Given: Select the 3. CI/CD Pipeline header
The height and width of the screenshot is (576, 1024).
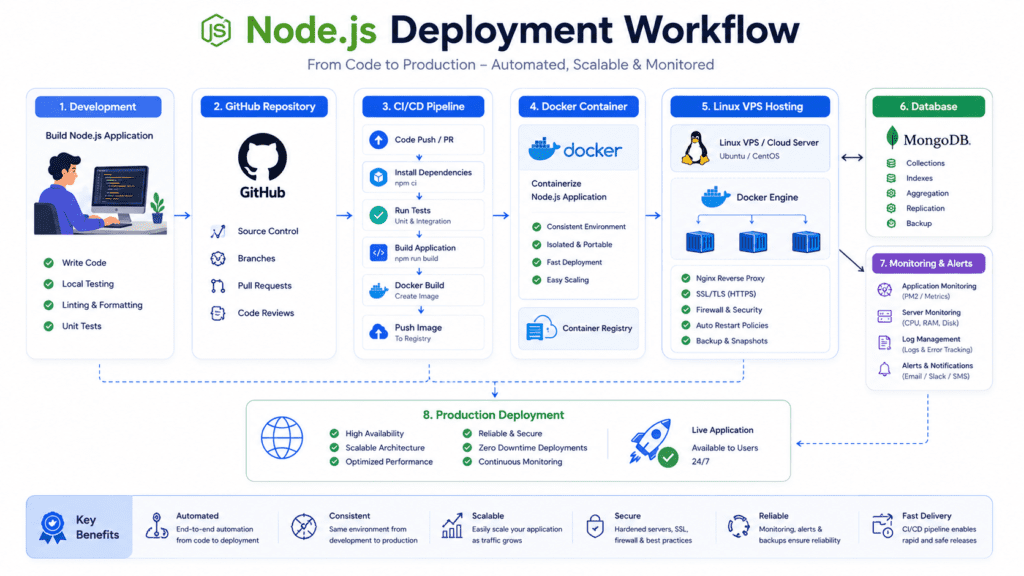Looking at the screenshot, I should [423, 106].
